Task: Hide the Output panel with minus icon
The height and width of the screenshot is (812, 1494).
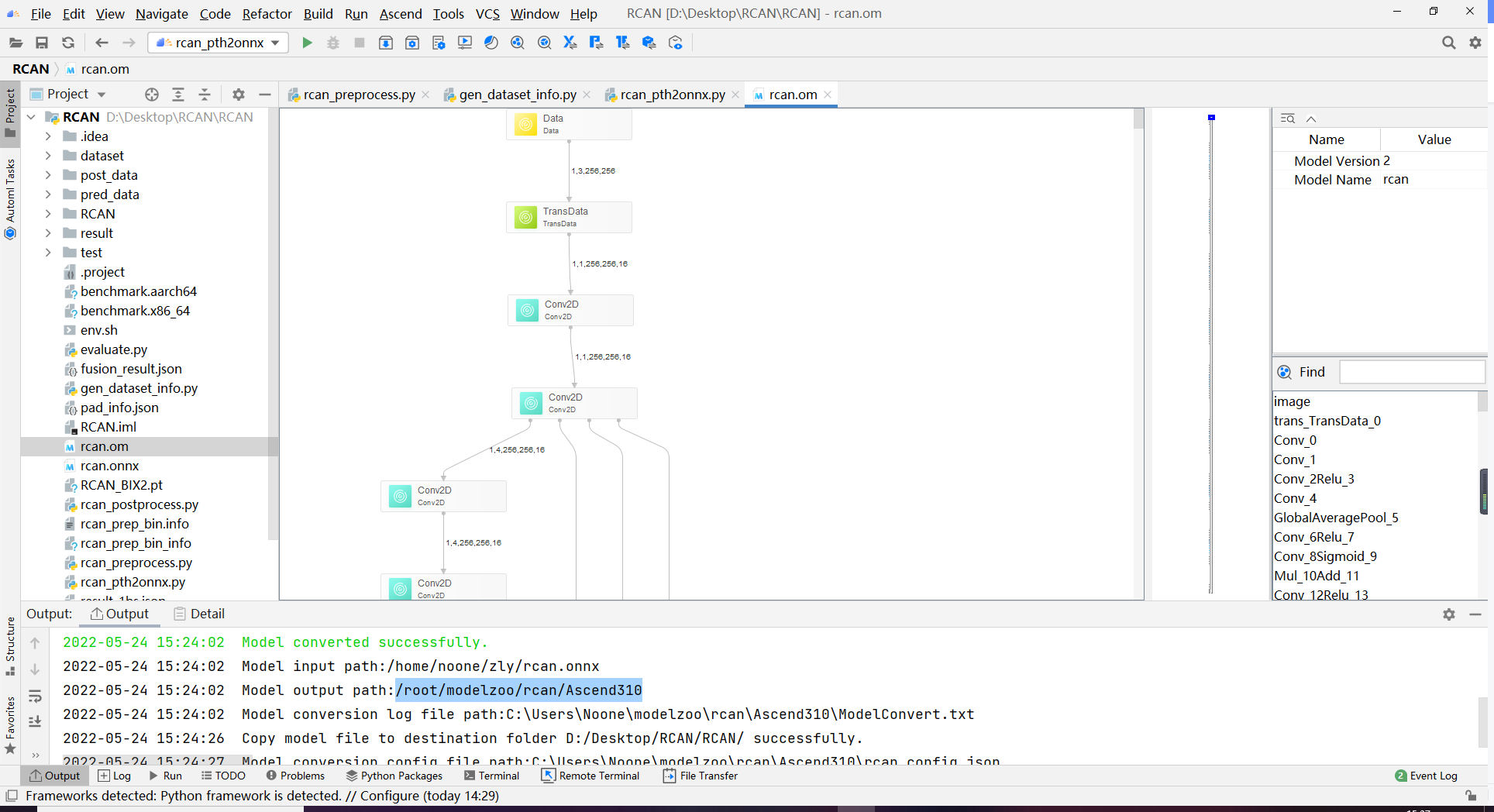Action: pos(1475,614)
